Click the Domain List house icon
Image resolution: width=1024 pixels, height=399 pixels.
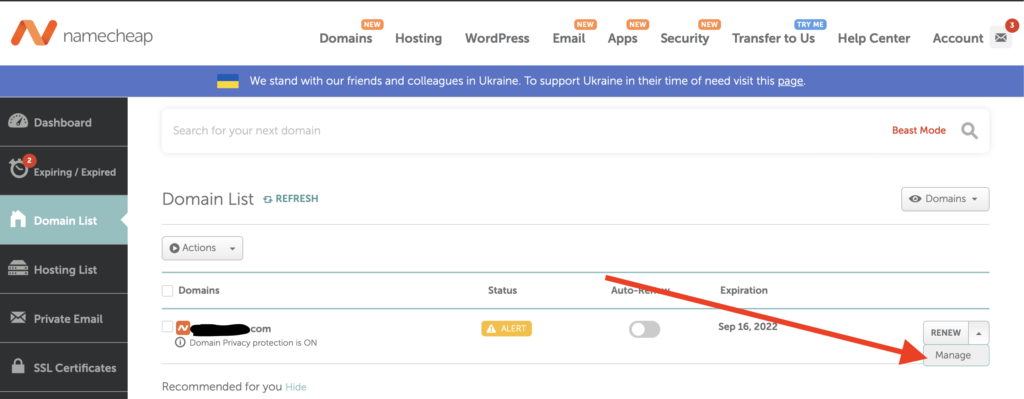tap(18, 219)
